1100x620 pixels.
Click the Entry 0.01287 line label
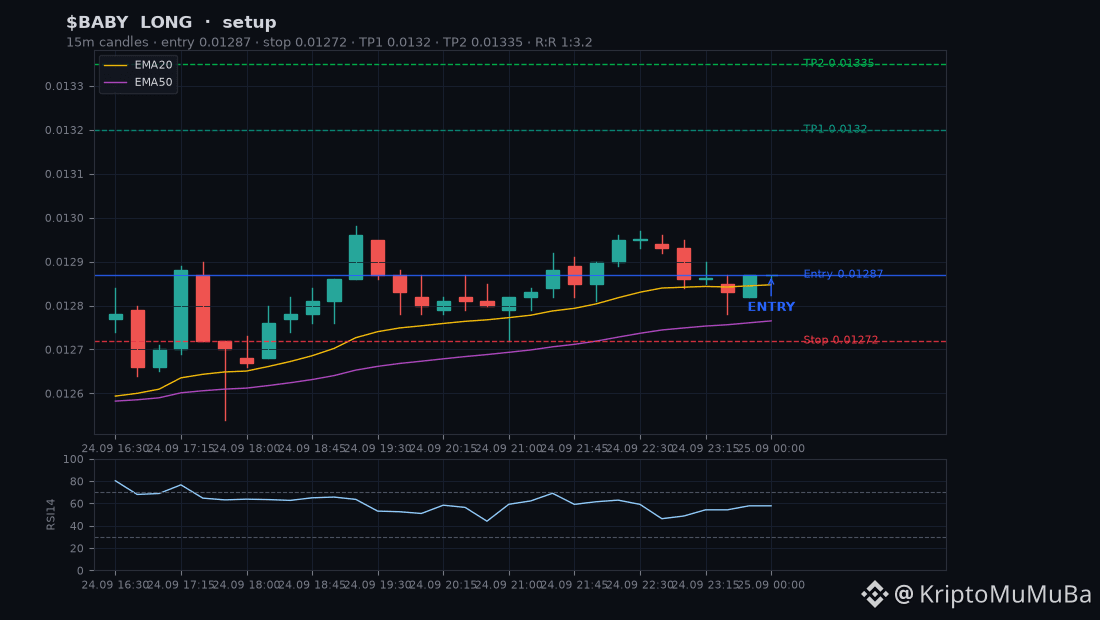tap(843, 274)
